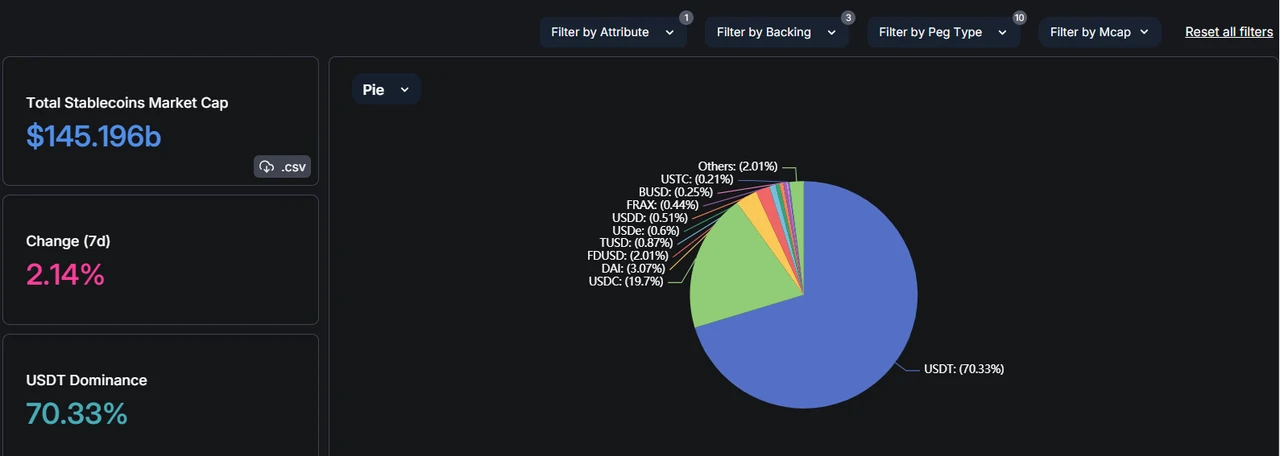Click the USDe: (0.6%) chart label
The width and height of the screenshot is (1280, 456).
click(x=645, y=230)
